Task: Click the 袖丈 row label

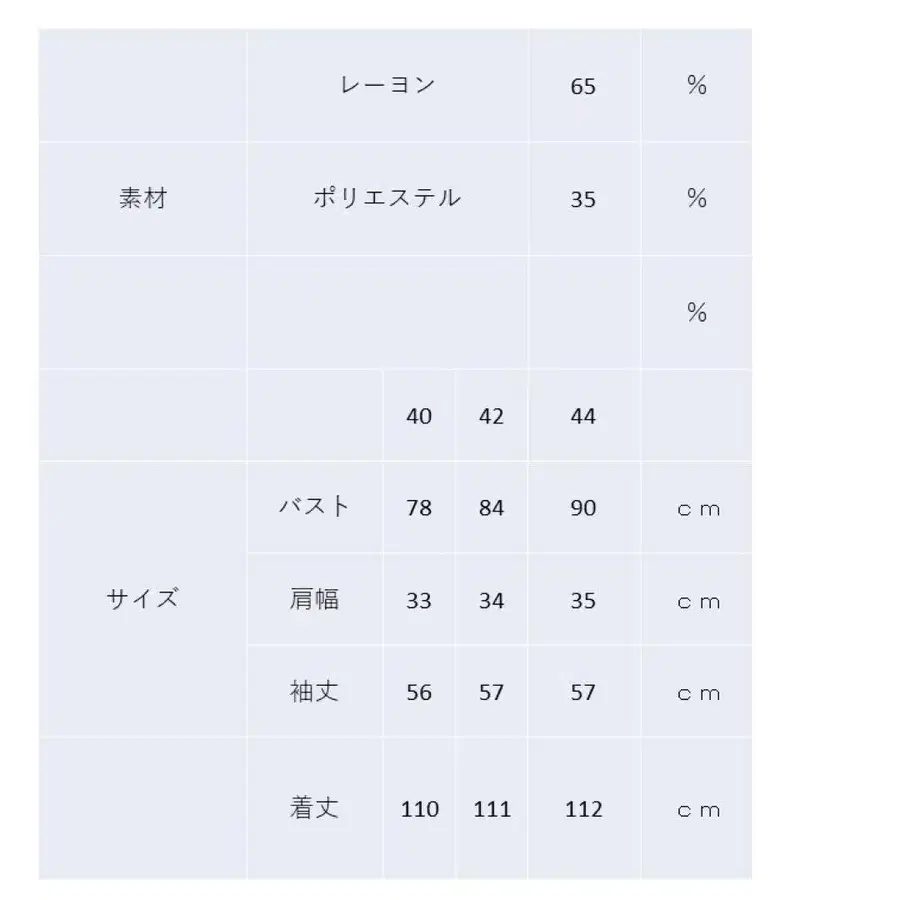Action: pos(315,692)
